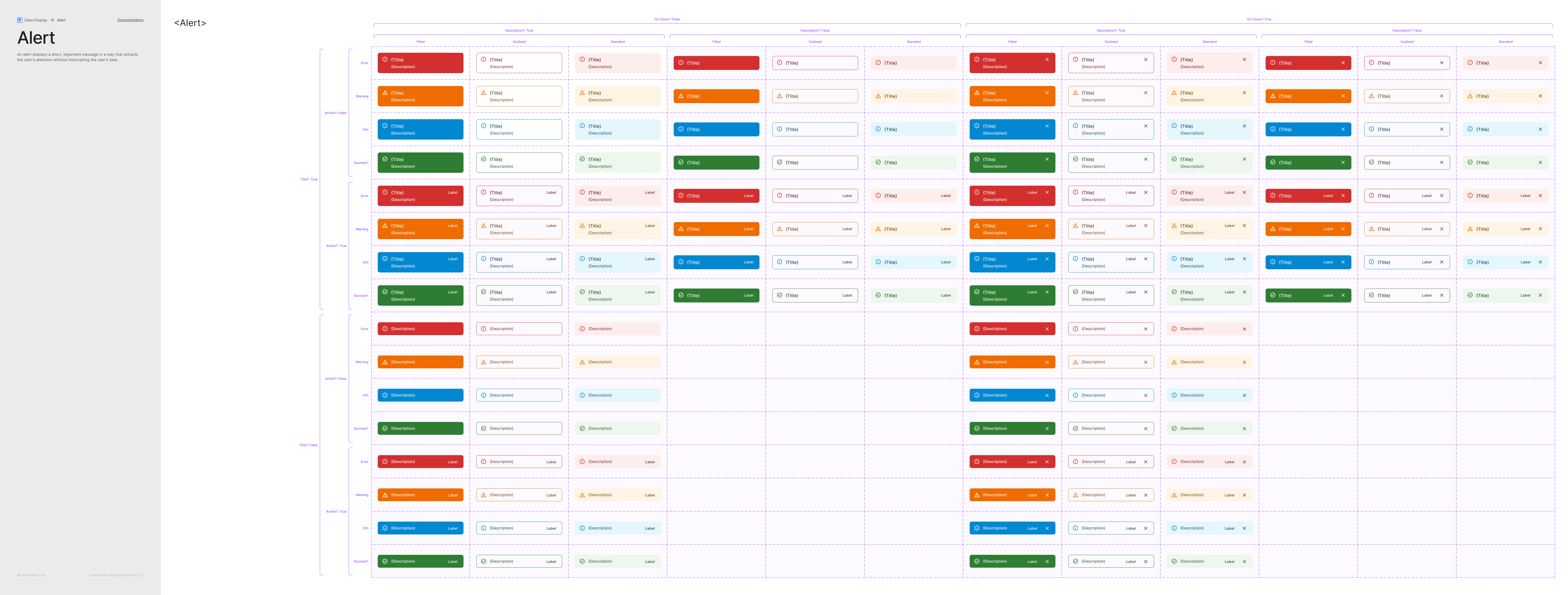Select the "On Close?: False" group label
The image size is (1568, 595).
(667, 20)
